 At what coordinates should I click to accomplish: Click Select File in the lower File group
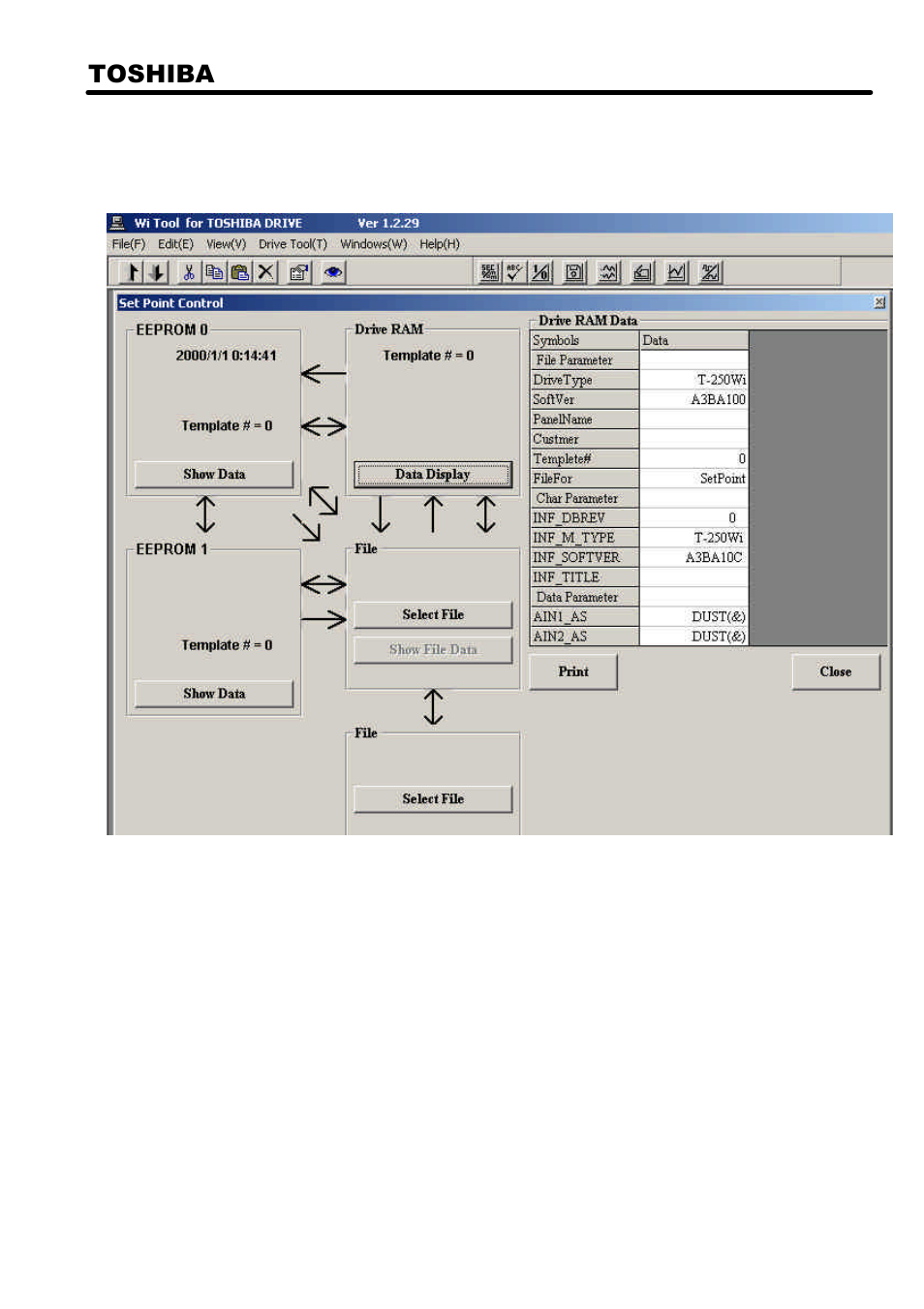(433, 798)
